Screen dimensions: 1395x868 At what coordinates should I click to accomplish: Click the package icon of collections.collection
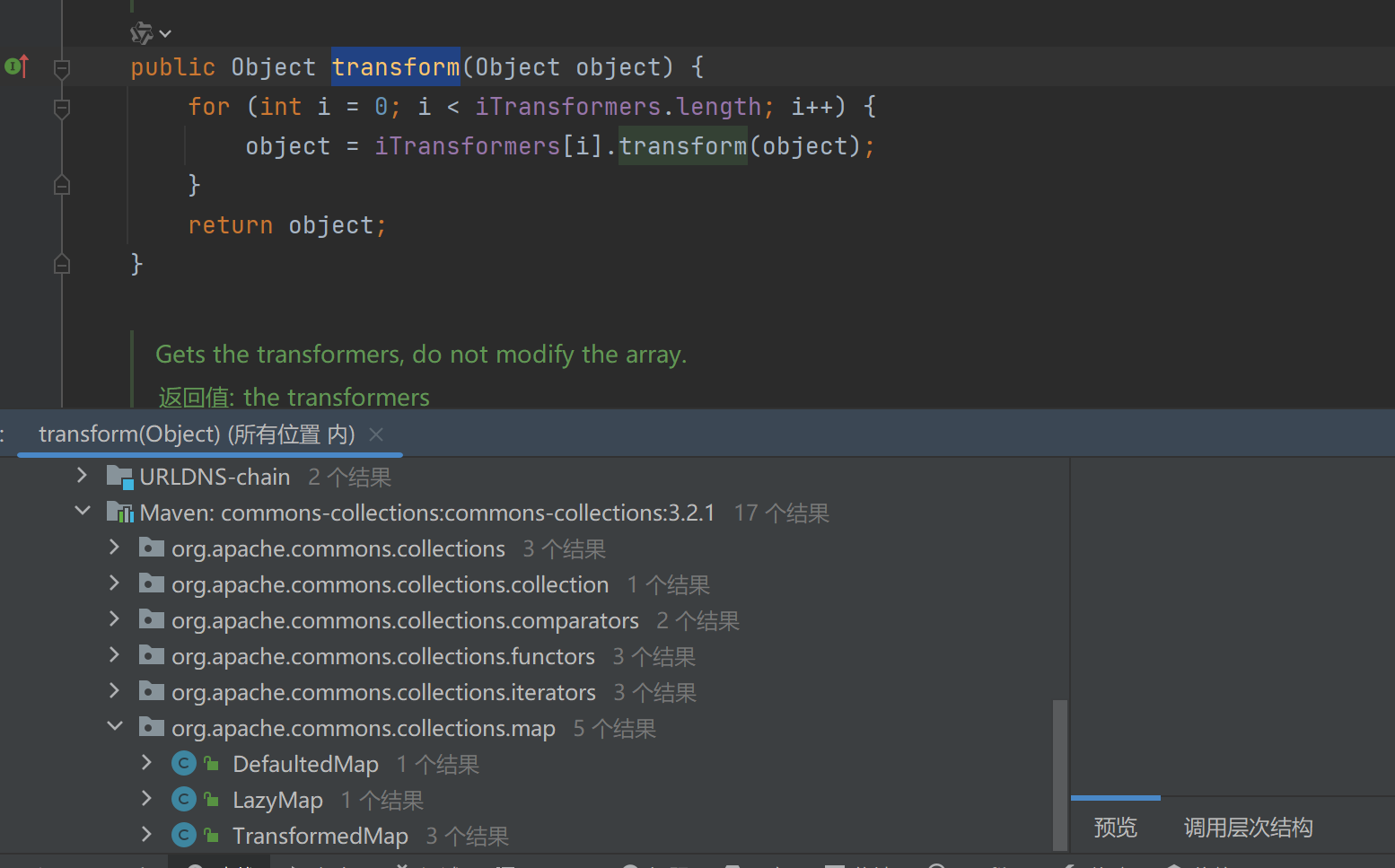click(152, 583)
